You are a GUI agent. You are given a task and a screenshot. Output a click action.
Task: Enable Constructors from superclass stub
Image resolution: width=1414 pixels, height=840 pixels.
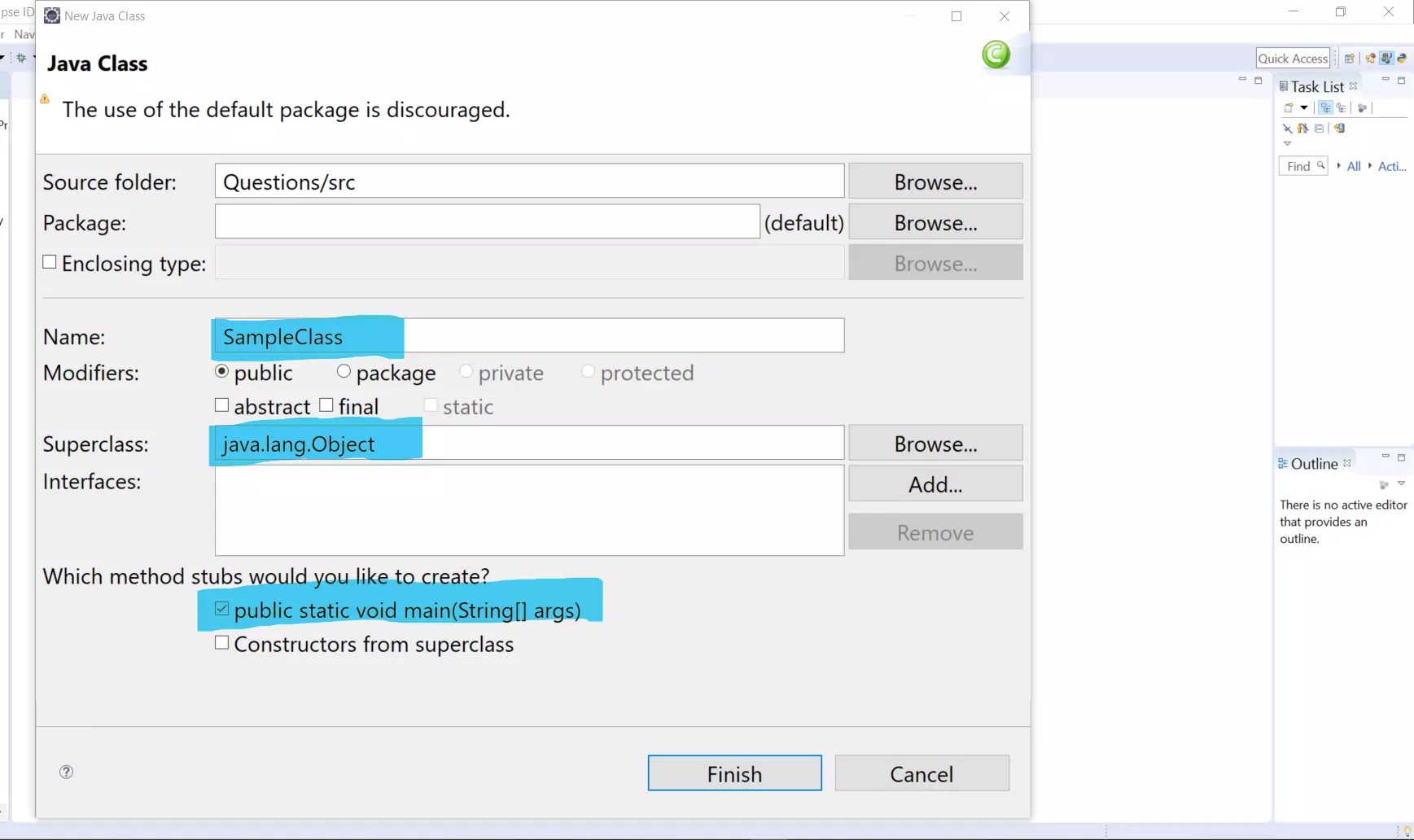click(221, 642)
